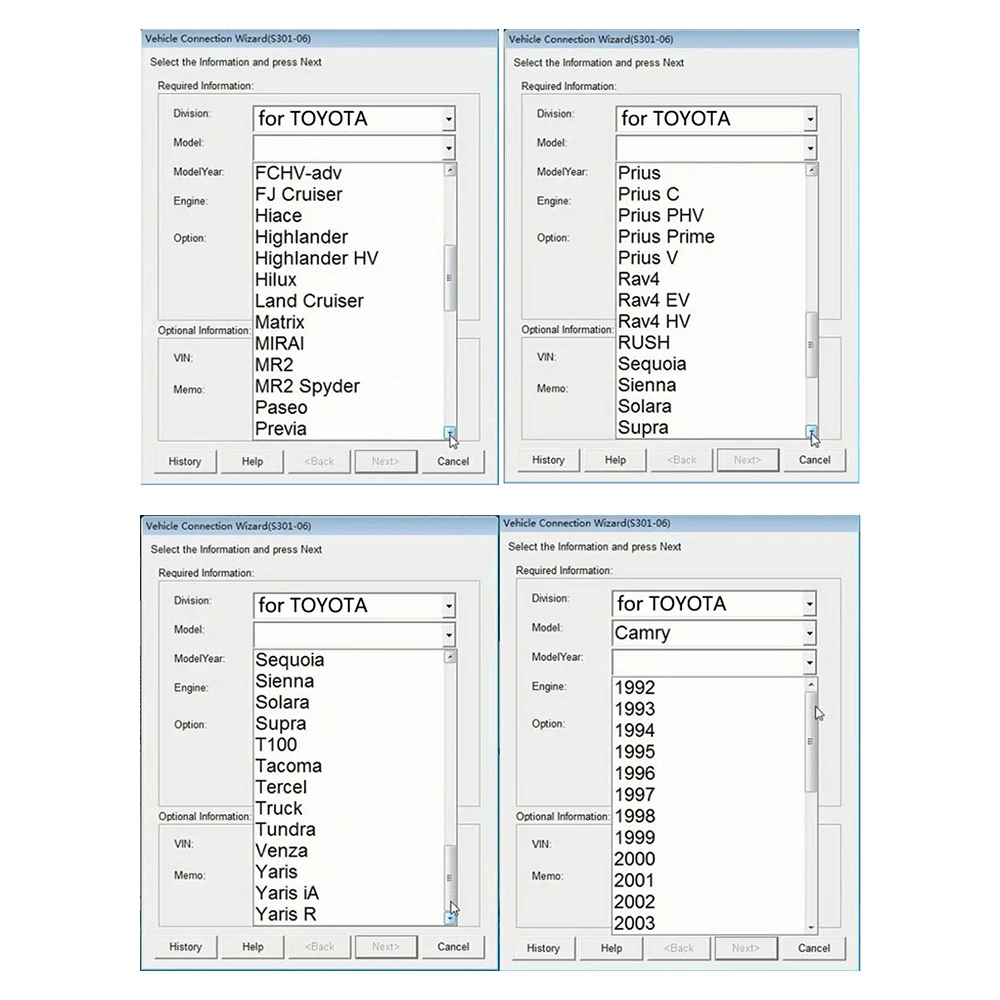Cancel the wizard in the Camry window
Viewport: 1000px width, 1000px height.
(x=814, y=948)
